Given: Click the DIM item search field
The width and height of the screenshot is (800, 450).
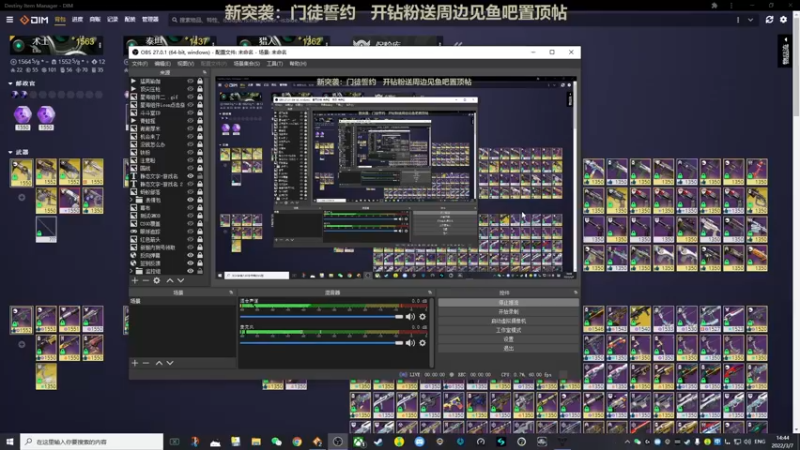Looking at the screenshot, I should pos(449,20).
